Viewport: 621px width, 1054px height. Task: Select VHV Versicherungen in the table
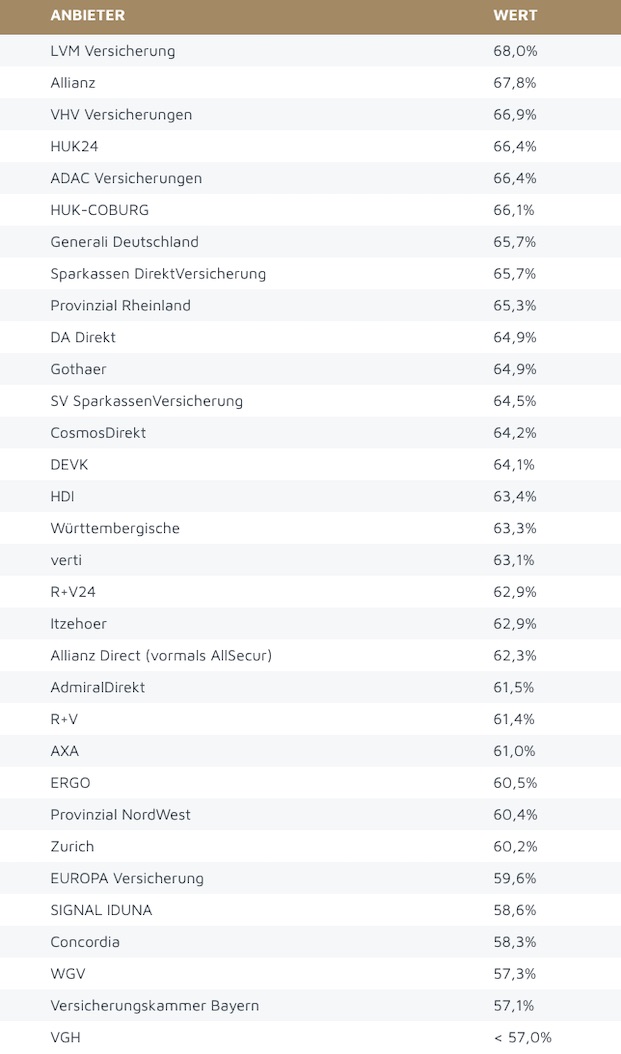121,115
